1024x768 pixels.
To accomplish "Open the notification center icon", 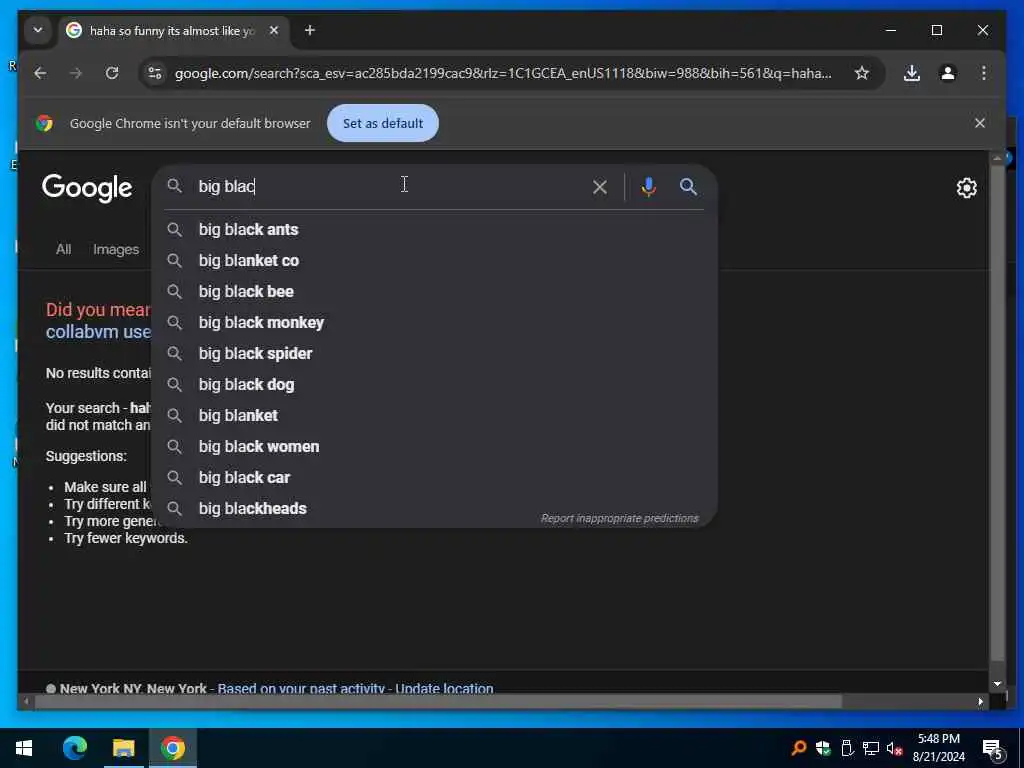I will [x=993, y=748].
